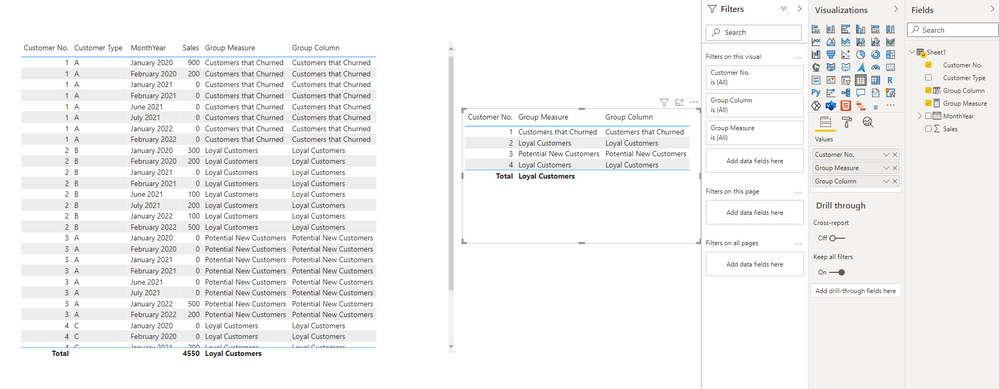
Task: Remove Group Measure from Values
Action: pyautogui.click(x=895, y=168)
